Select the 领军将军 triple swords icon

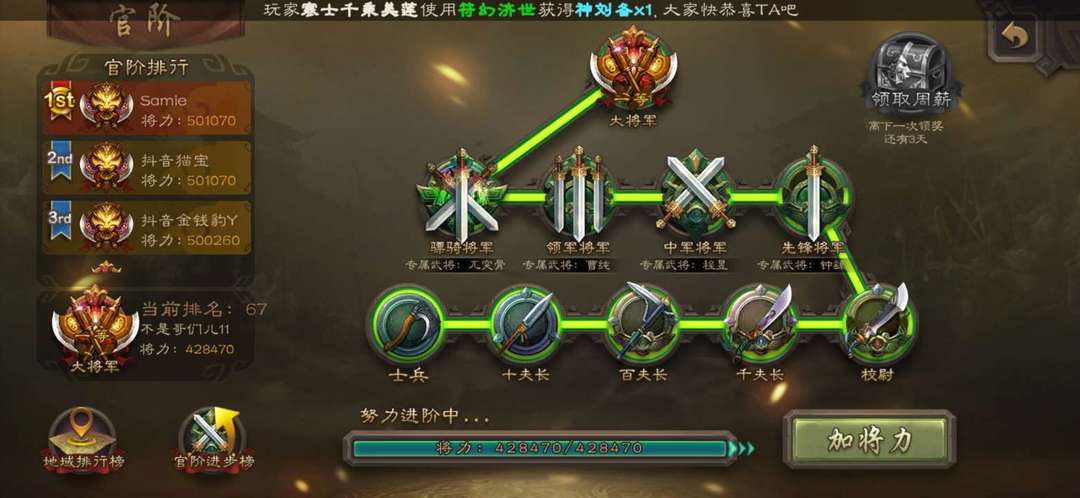[579, 195]
